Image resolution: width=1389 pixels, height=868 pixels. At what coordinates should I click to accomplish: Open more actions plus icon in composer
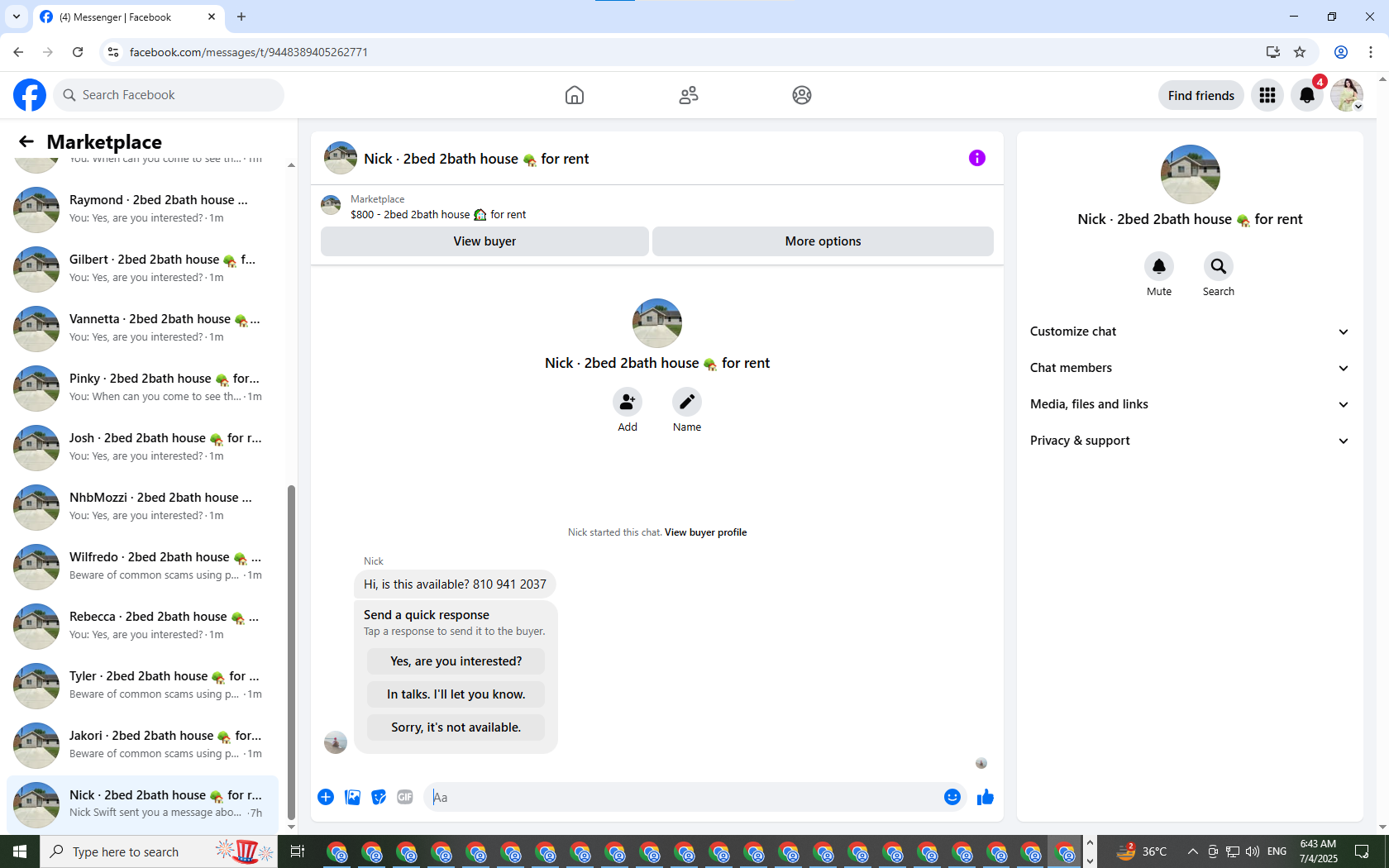pyautogui.click(x=326, y=797)
